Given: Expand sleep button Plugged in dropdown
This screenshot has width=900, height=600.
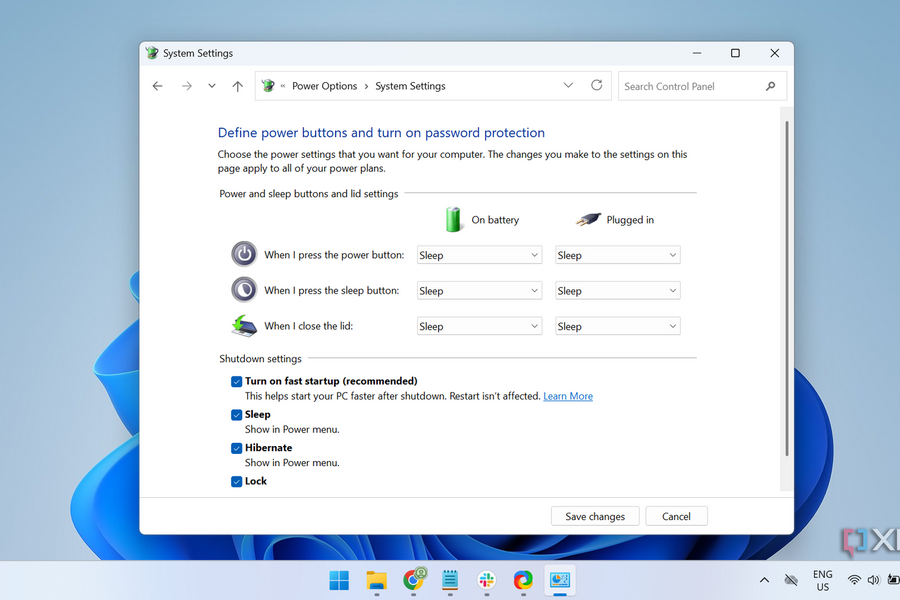Looking at the screenshot, I should (x=617, y=291).
